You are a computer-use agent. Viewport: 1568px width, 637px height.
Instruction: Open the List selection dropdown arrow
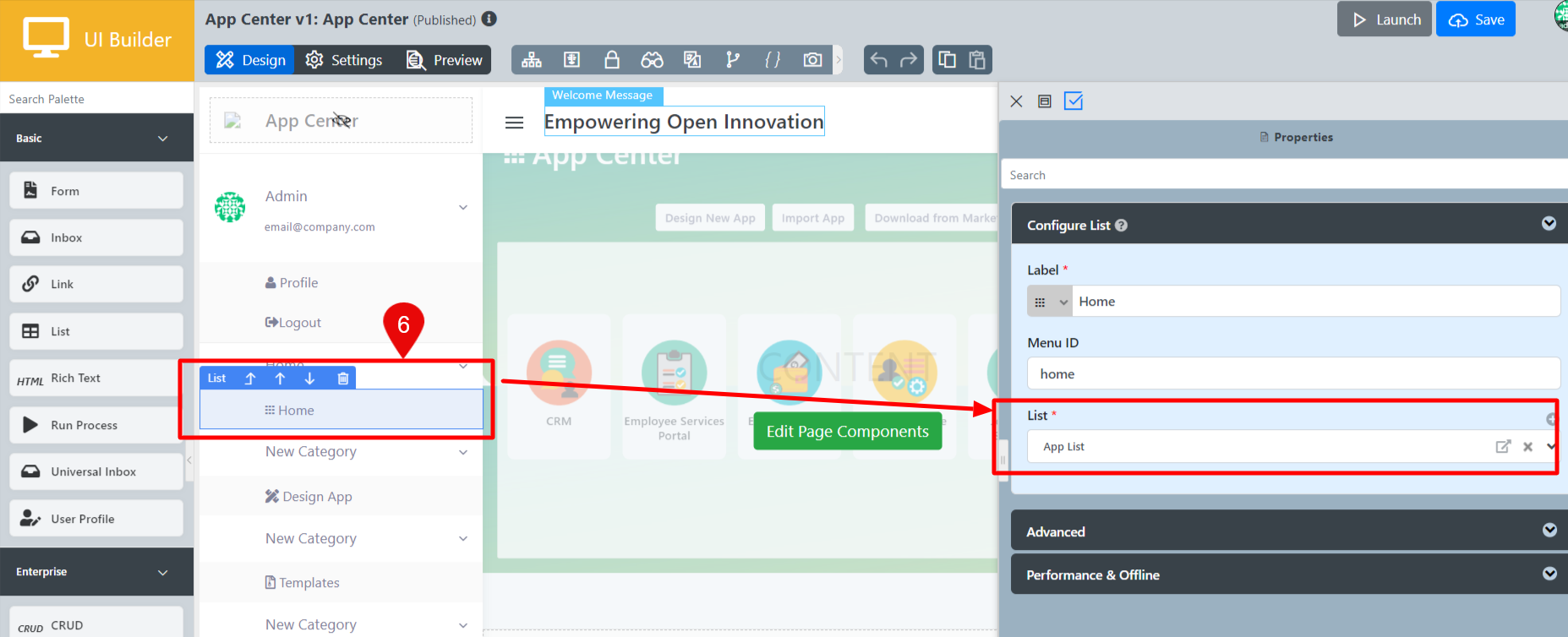pos(1551,446)
